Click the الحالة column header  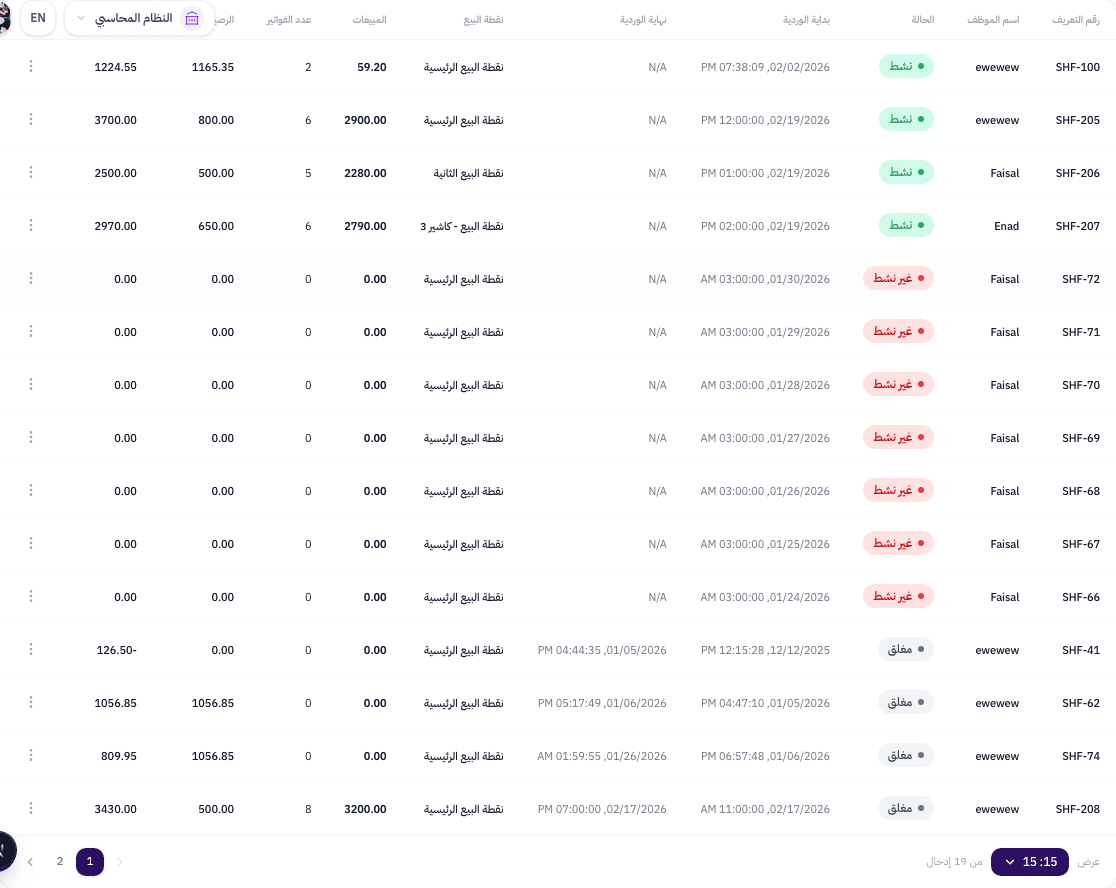pyautogui.click(x=922, y=20)
